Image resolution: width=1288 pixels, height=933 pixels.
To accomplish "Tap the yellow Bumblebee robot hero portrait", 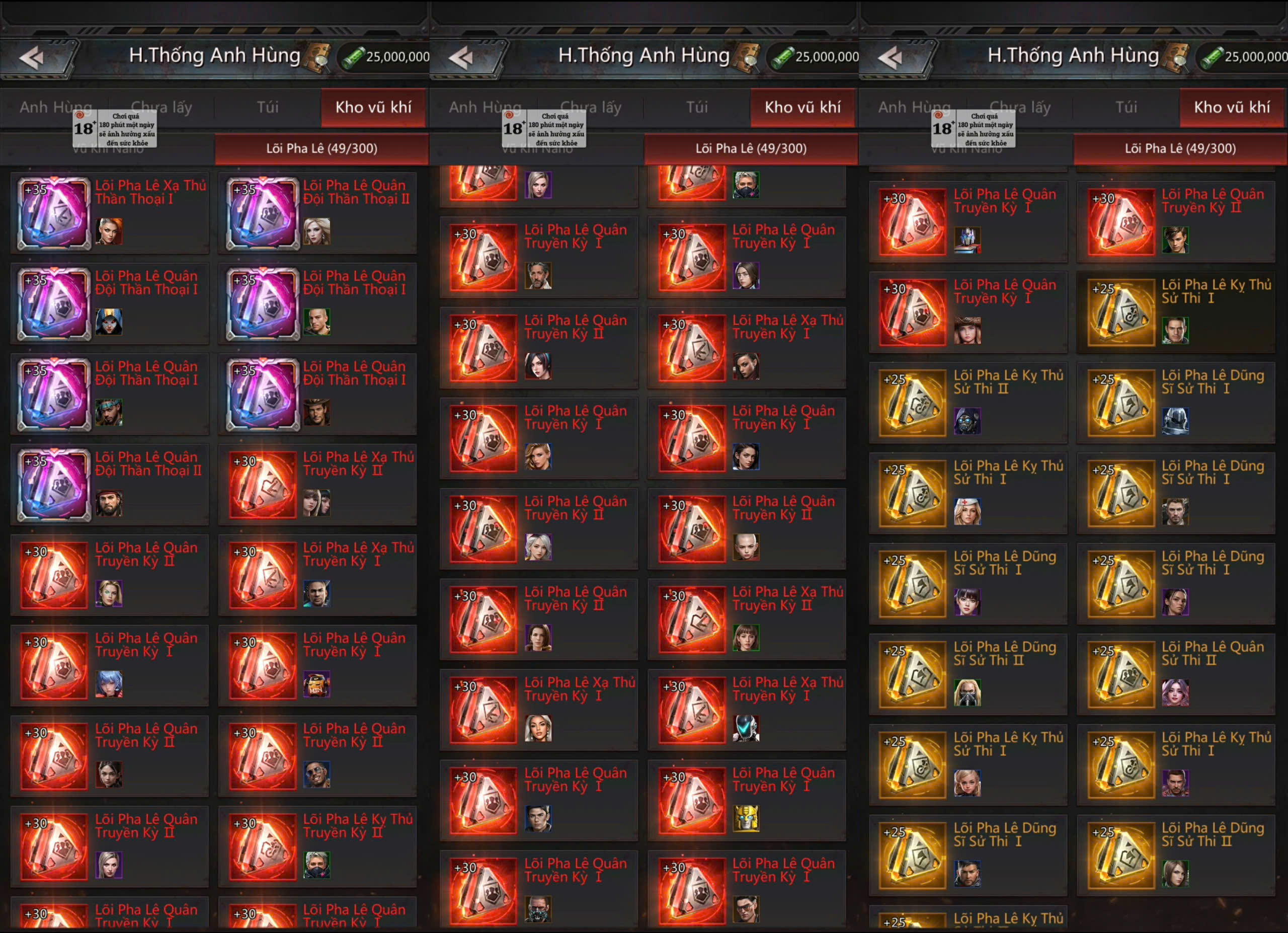I will coord(745,819).
